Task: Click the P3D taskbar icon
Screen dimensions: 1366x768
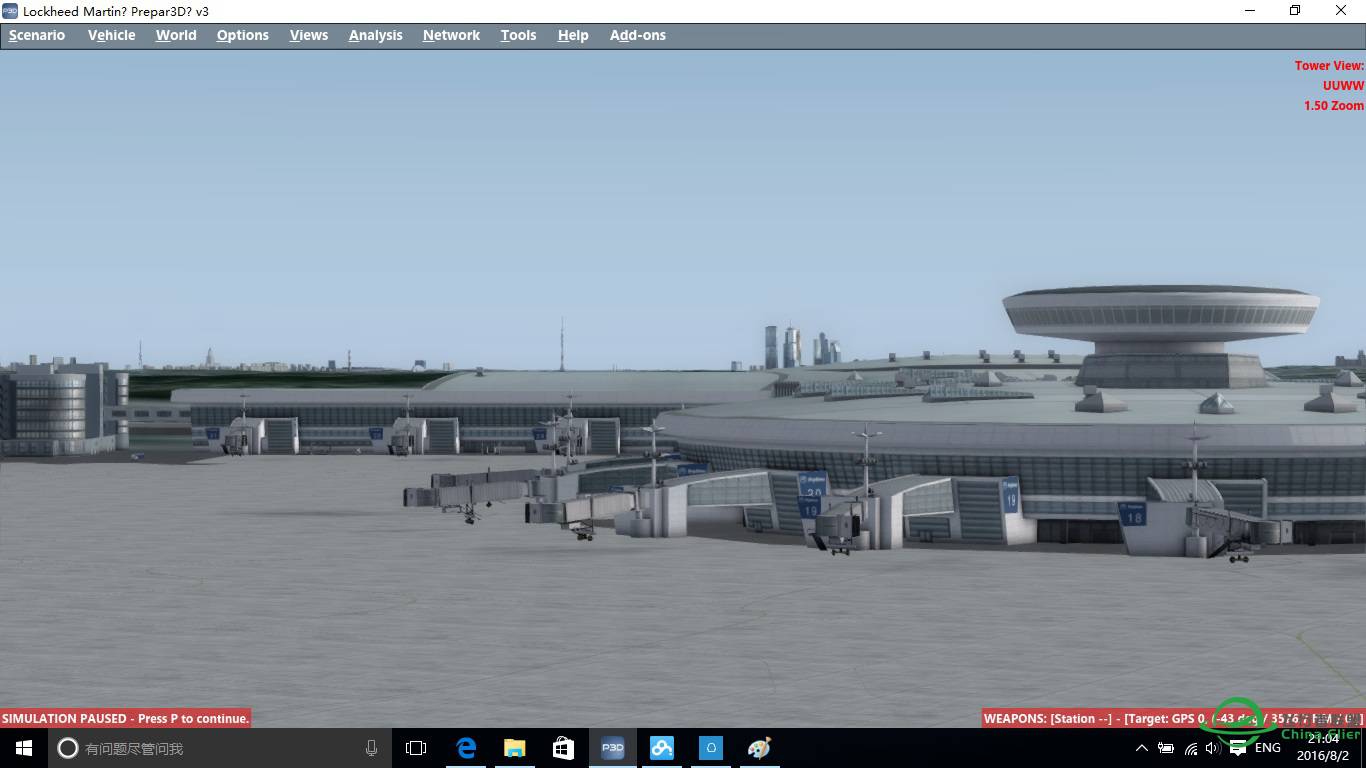Action: (612, 748)
